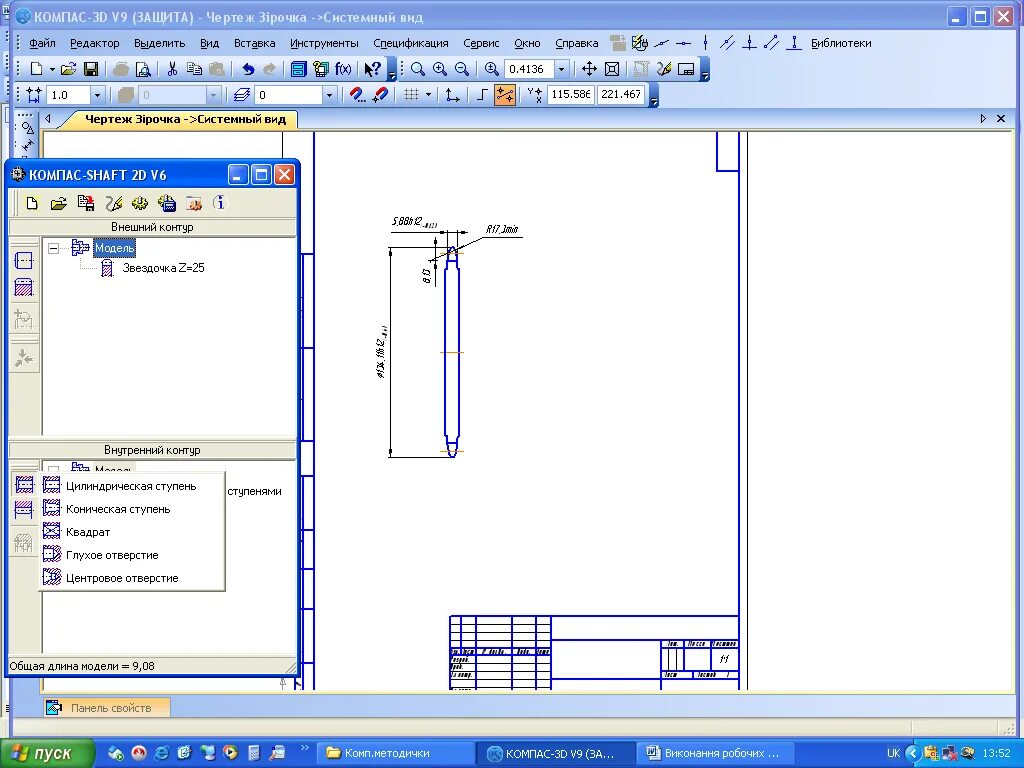This screenshot has height=768, width=1024.
Task: Choose Центровое отверстие from popup
Action: click(x=131, y=578)
